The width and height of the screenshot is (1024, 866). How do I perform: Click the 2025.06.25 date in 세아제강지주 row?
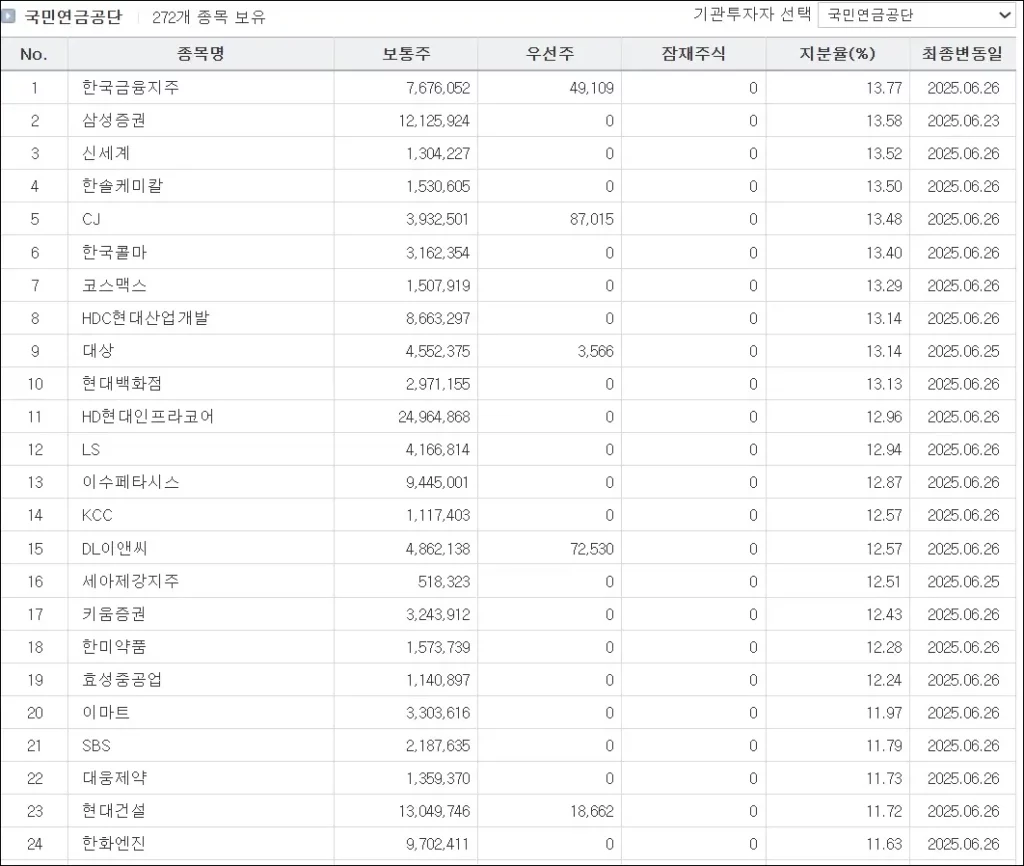coord(963,582)
